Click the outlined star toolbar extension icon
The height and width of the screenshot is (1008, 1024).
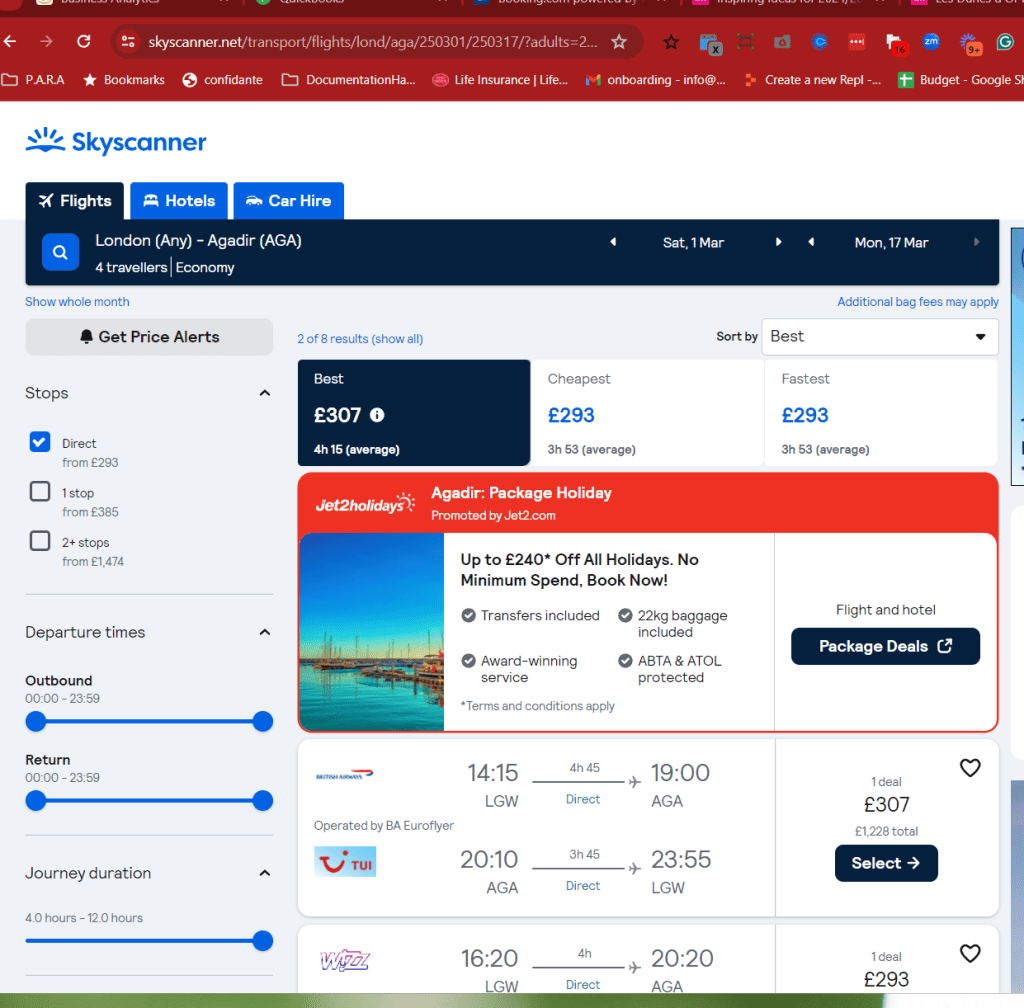671,42
